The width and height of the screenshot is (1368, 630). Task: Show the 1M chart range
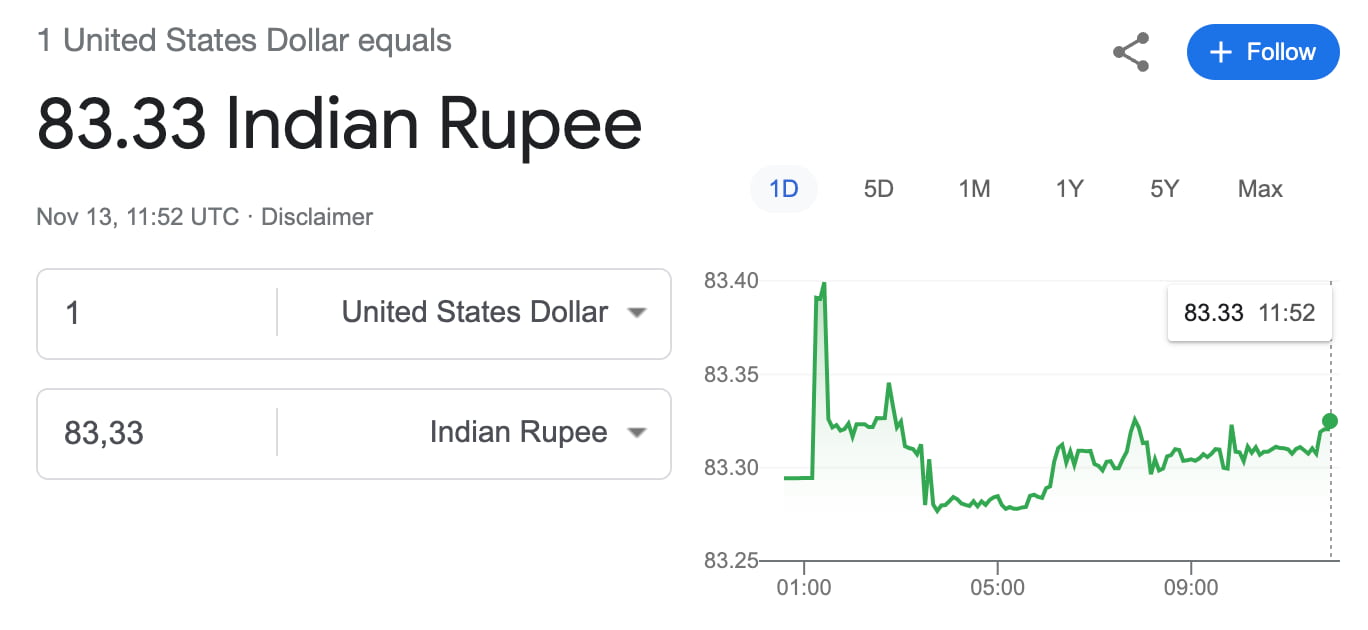click(974, 189)
